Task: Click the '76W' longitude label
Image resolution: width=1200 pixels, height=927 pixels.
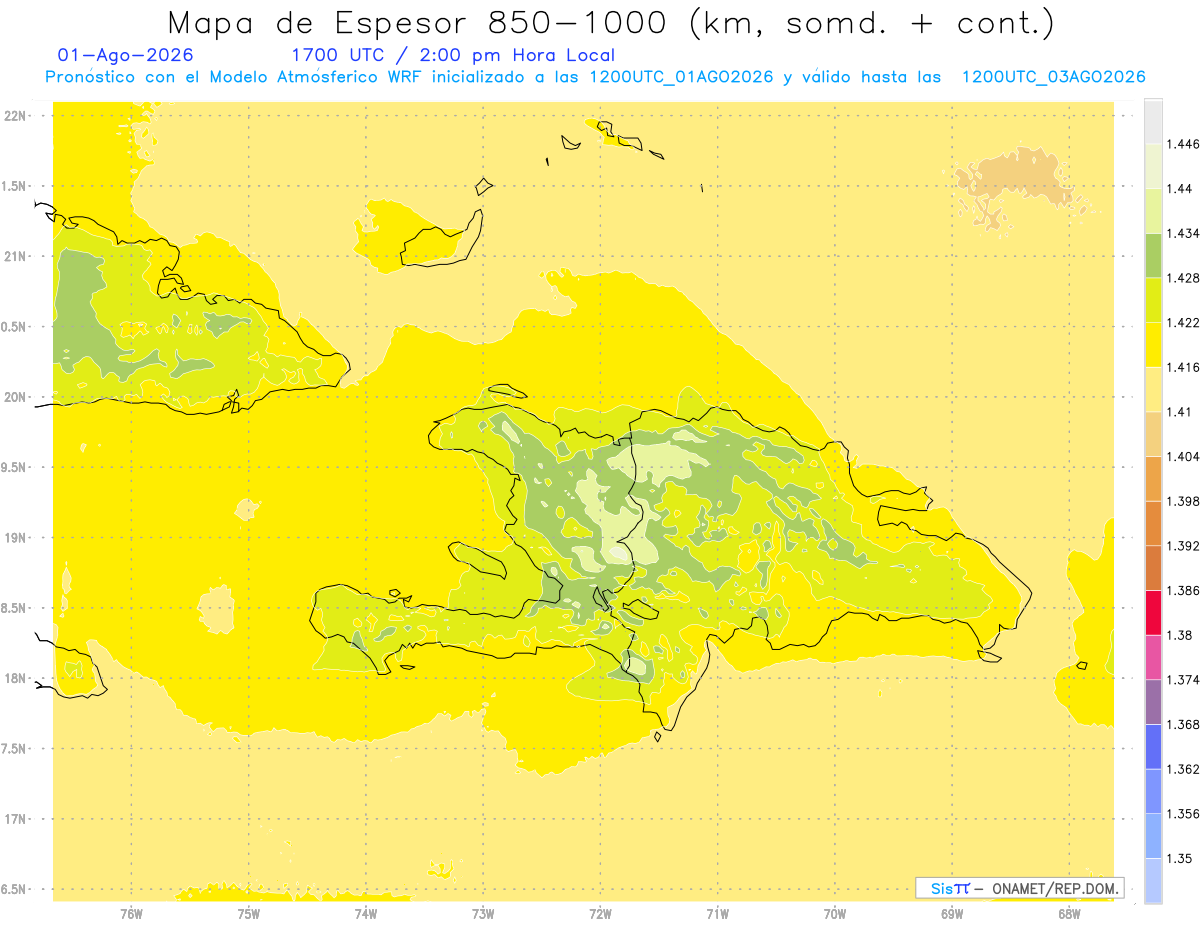Action: 131,914
